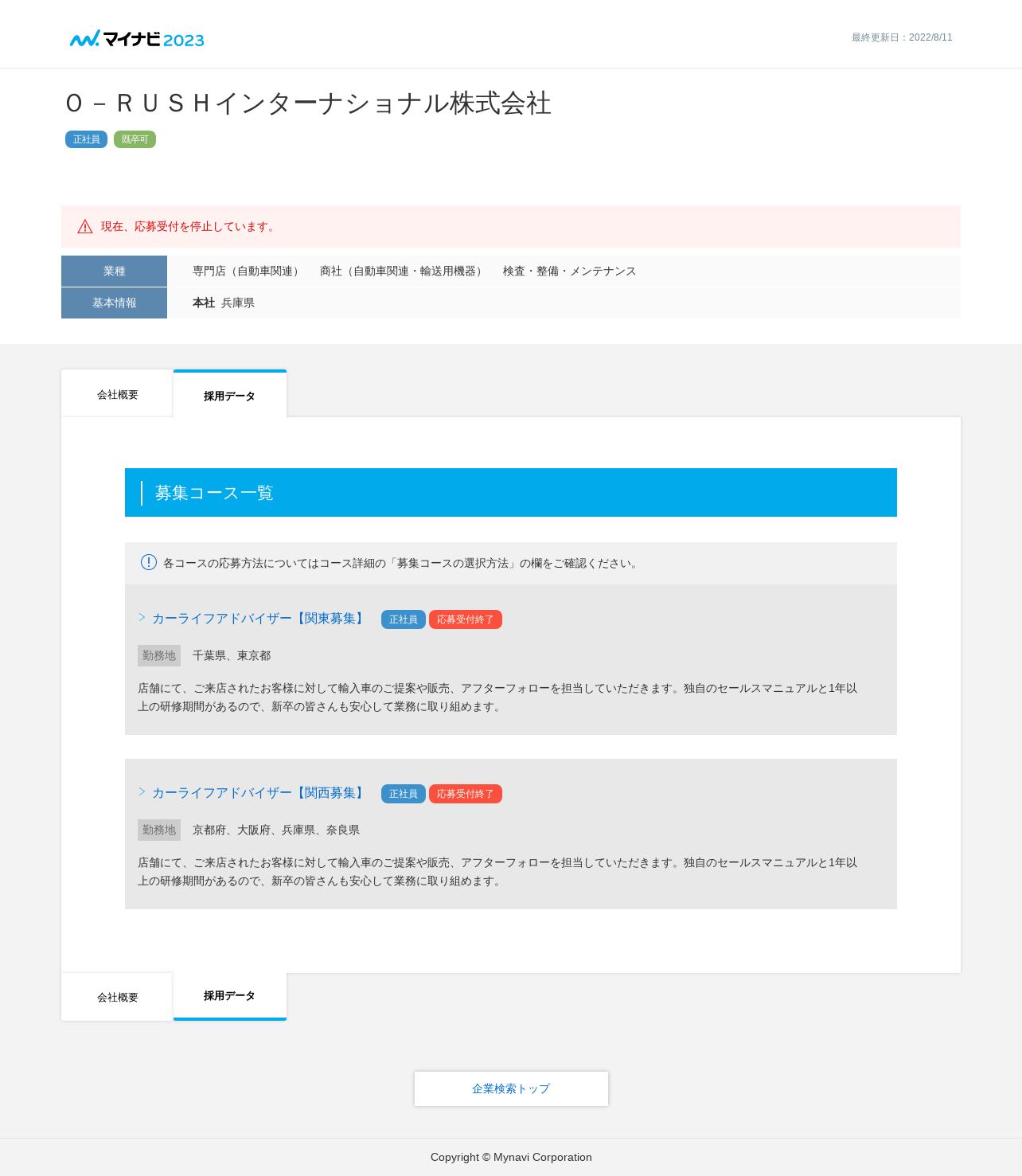The image size is (1022, 1176).
Task: Open カーライフアドバイザー【関東募集】 course link
Action: click(259, 619)
